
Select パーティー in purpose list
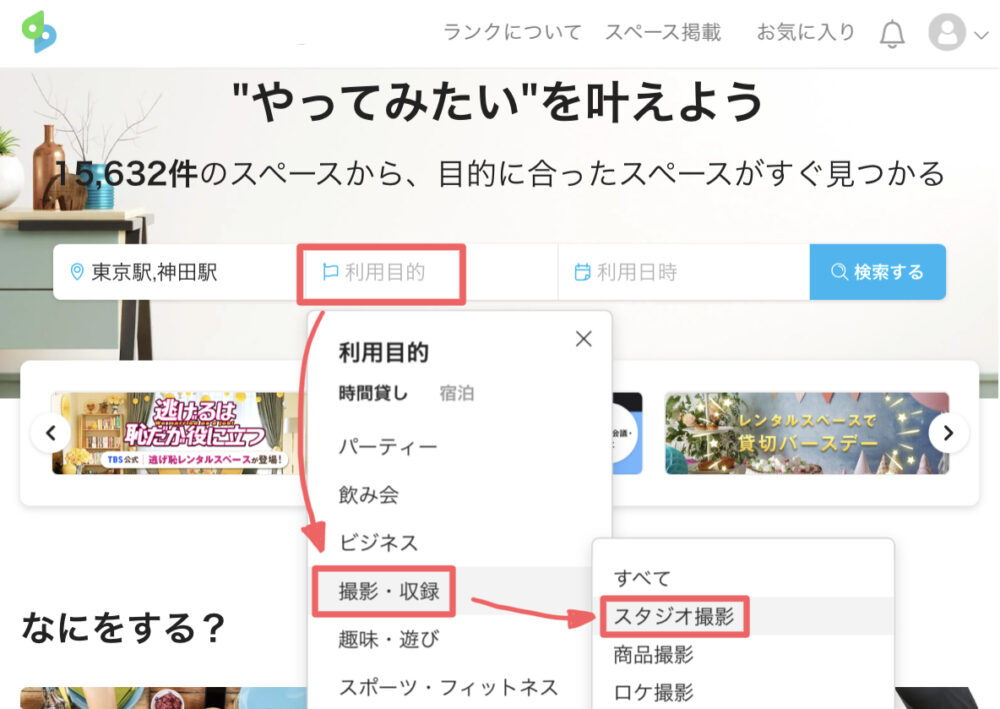(x=388, y=446)
